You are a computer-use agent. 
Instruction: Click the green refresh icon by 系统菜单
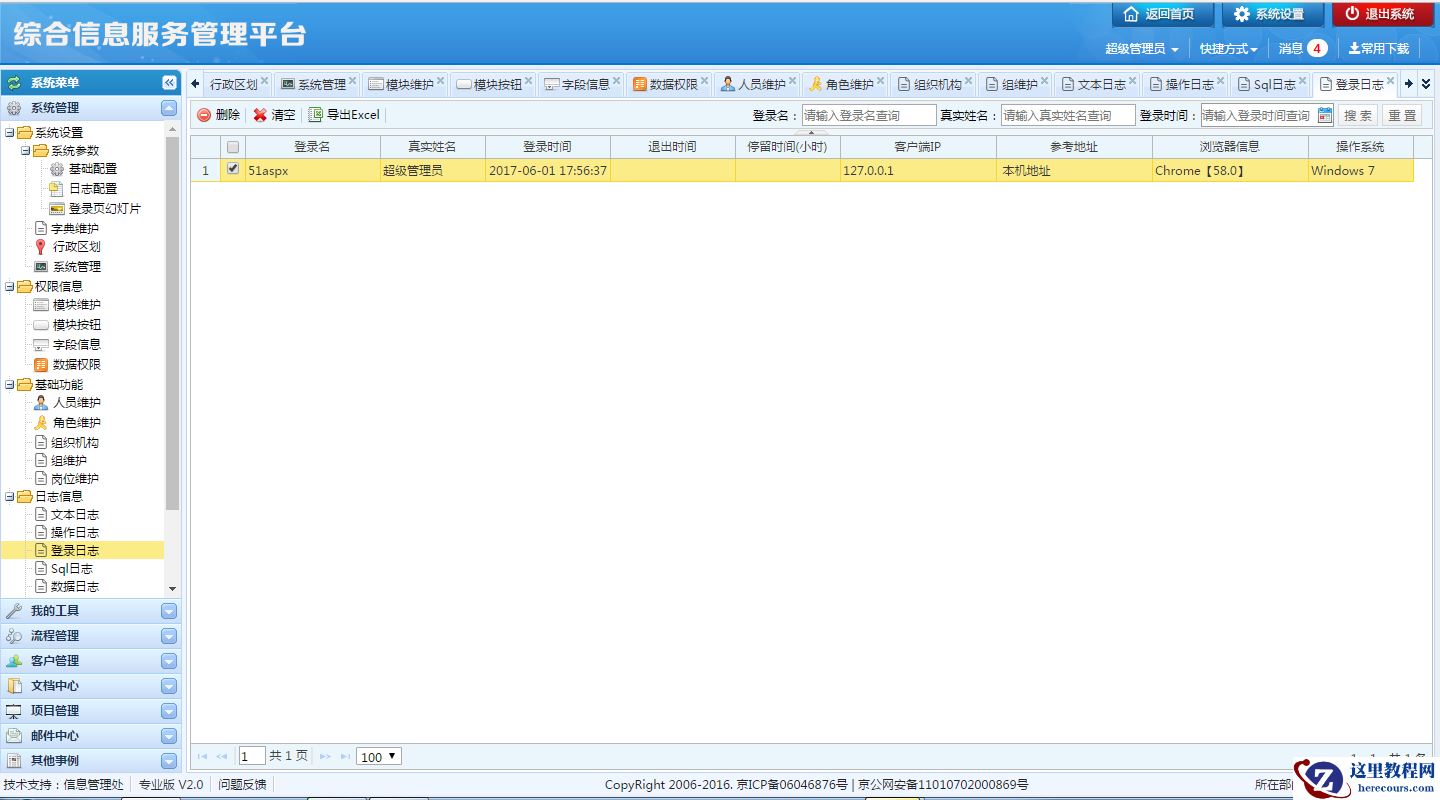point(14,83)
